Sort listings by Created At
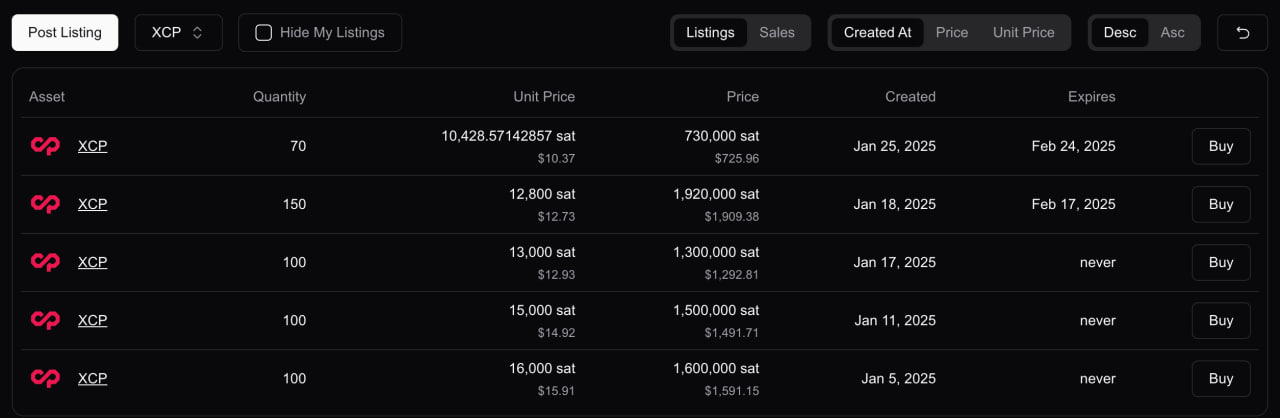The image size is (1280, 418). 877,32
